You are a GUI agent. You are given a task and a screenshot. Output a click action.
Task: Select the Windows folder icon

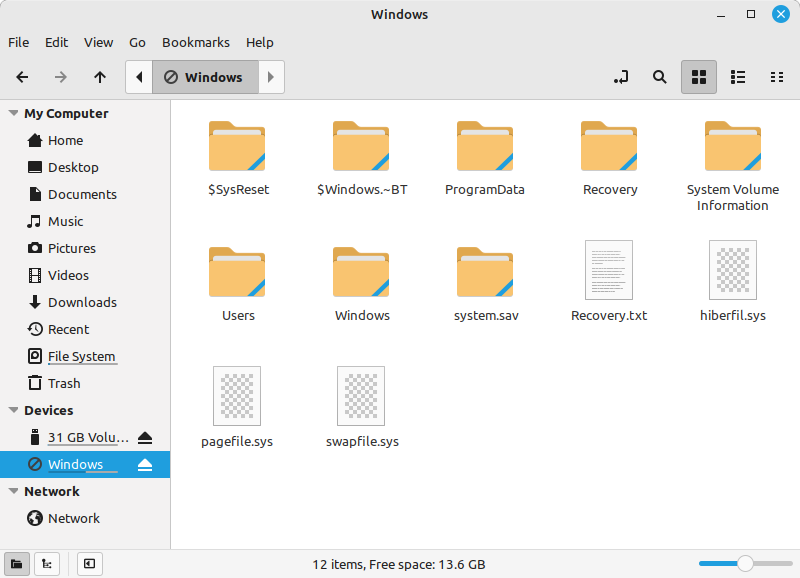click(361, 272)
